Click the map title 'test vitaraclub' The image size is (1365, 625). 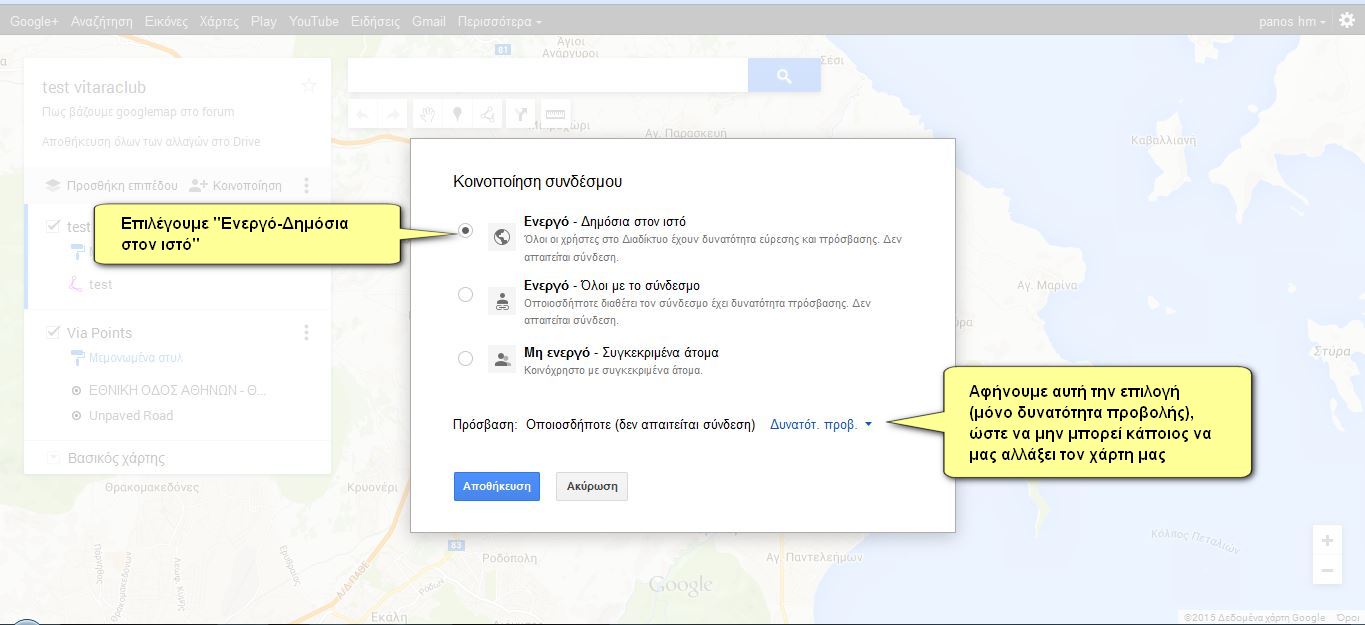94,87
